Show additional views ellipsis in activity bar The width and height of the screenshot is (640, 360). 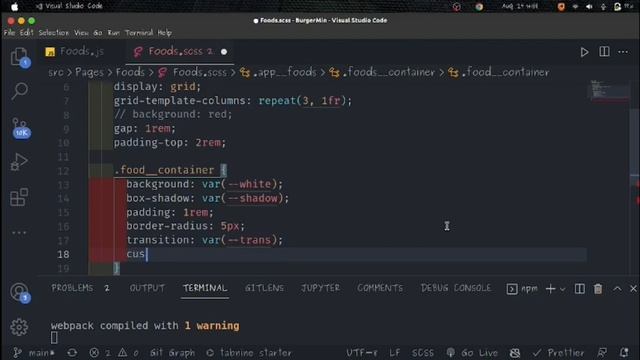click(19, 233)
